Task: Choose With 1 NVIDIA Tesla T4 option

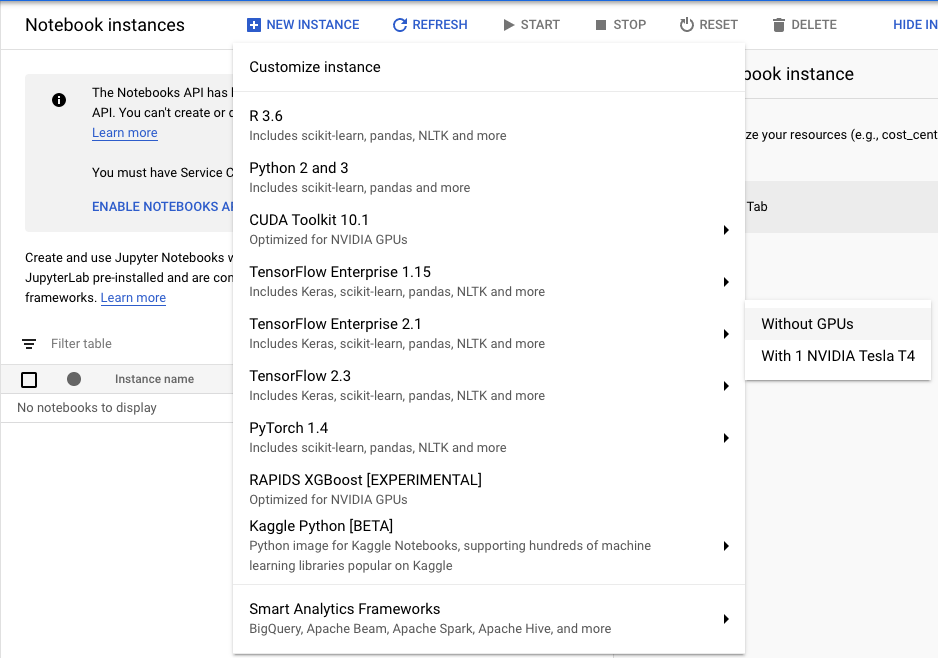Action: click(x=838, y=356)
